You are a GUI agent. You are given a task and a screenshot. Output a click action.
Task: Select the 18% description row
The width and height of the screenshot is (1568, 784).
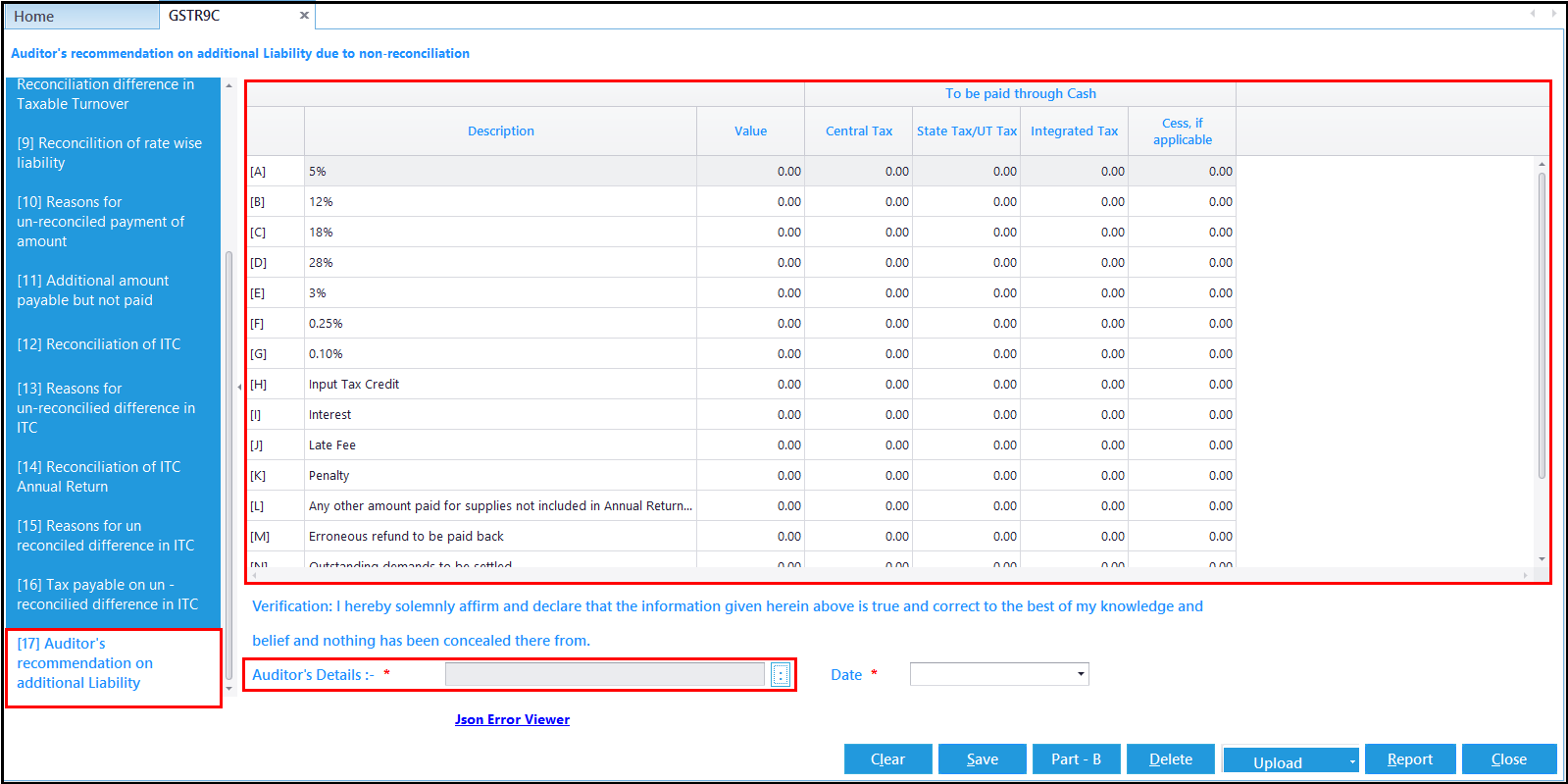click(501, 233)
